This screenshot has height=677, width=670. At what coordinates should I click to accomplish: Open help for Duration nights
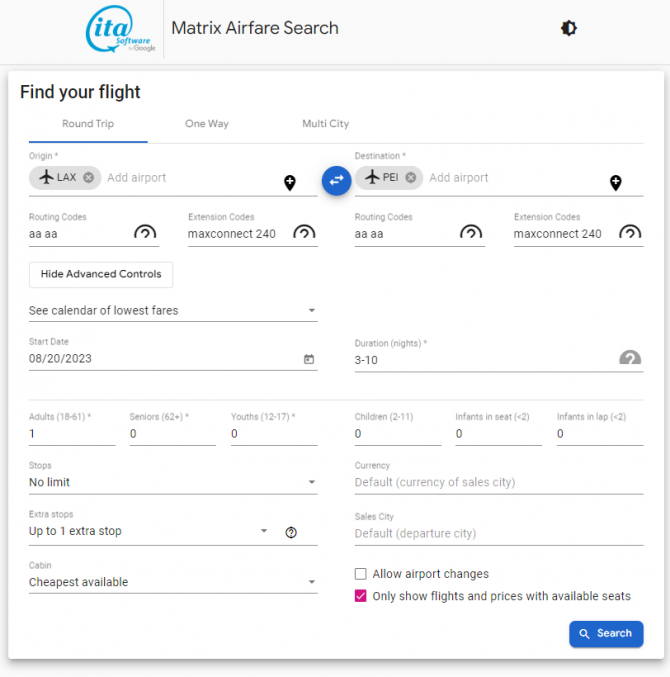630,357
